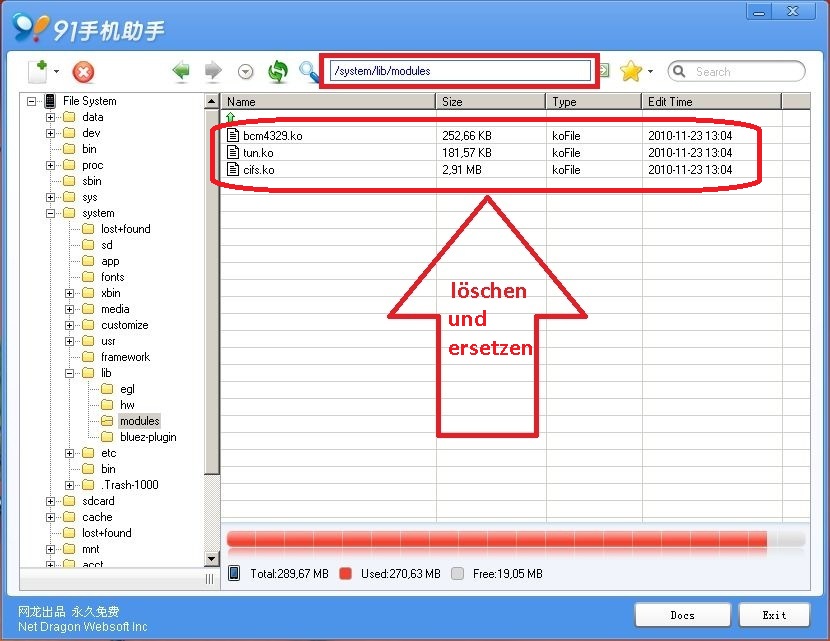Select the egl folder in tree
This screenshot has height=641, width=830.
click(127, 389)
